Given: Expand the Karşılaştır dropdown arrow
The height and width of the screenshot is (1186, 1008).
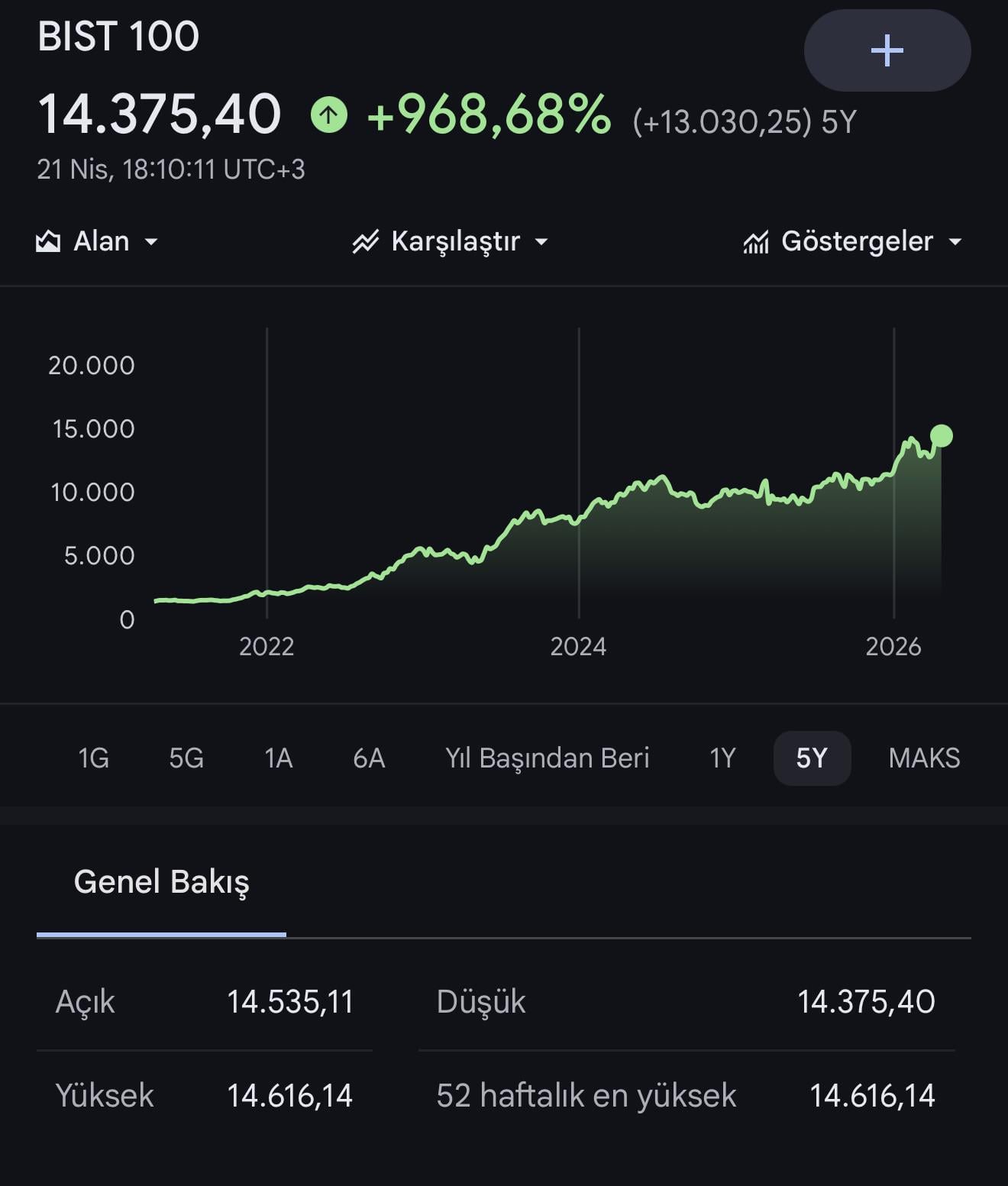Looking at the screenshot, I should tap(541, 242).
